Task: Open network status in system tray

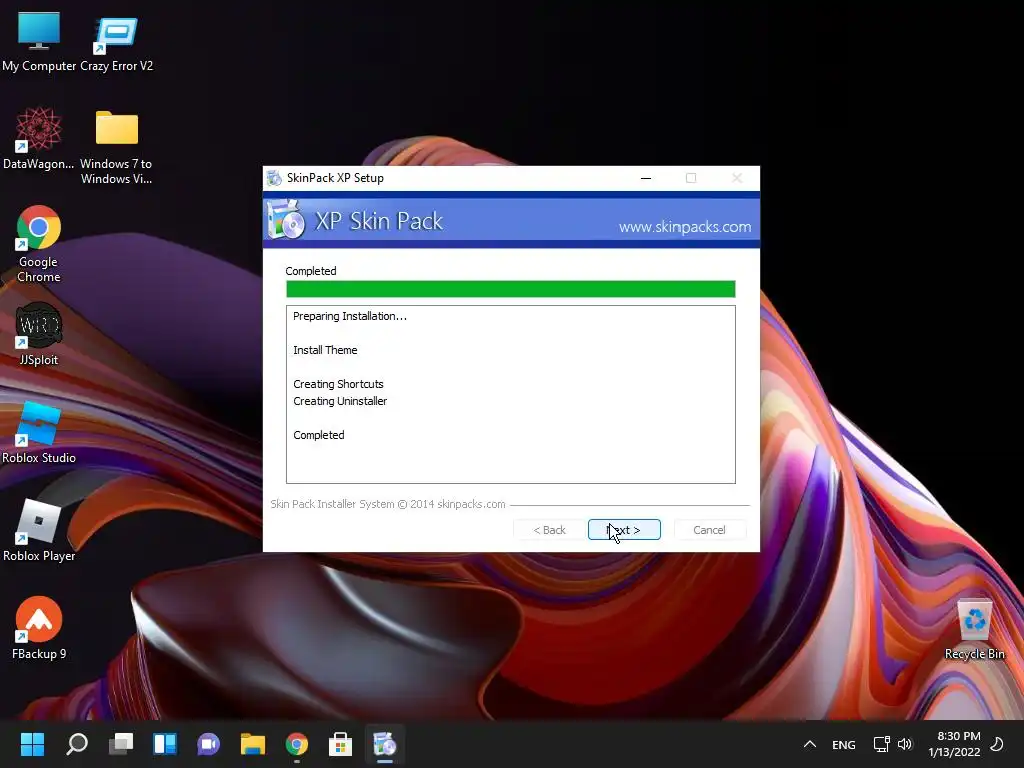Action: pyautogui.click(x=881, y=744)
